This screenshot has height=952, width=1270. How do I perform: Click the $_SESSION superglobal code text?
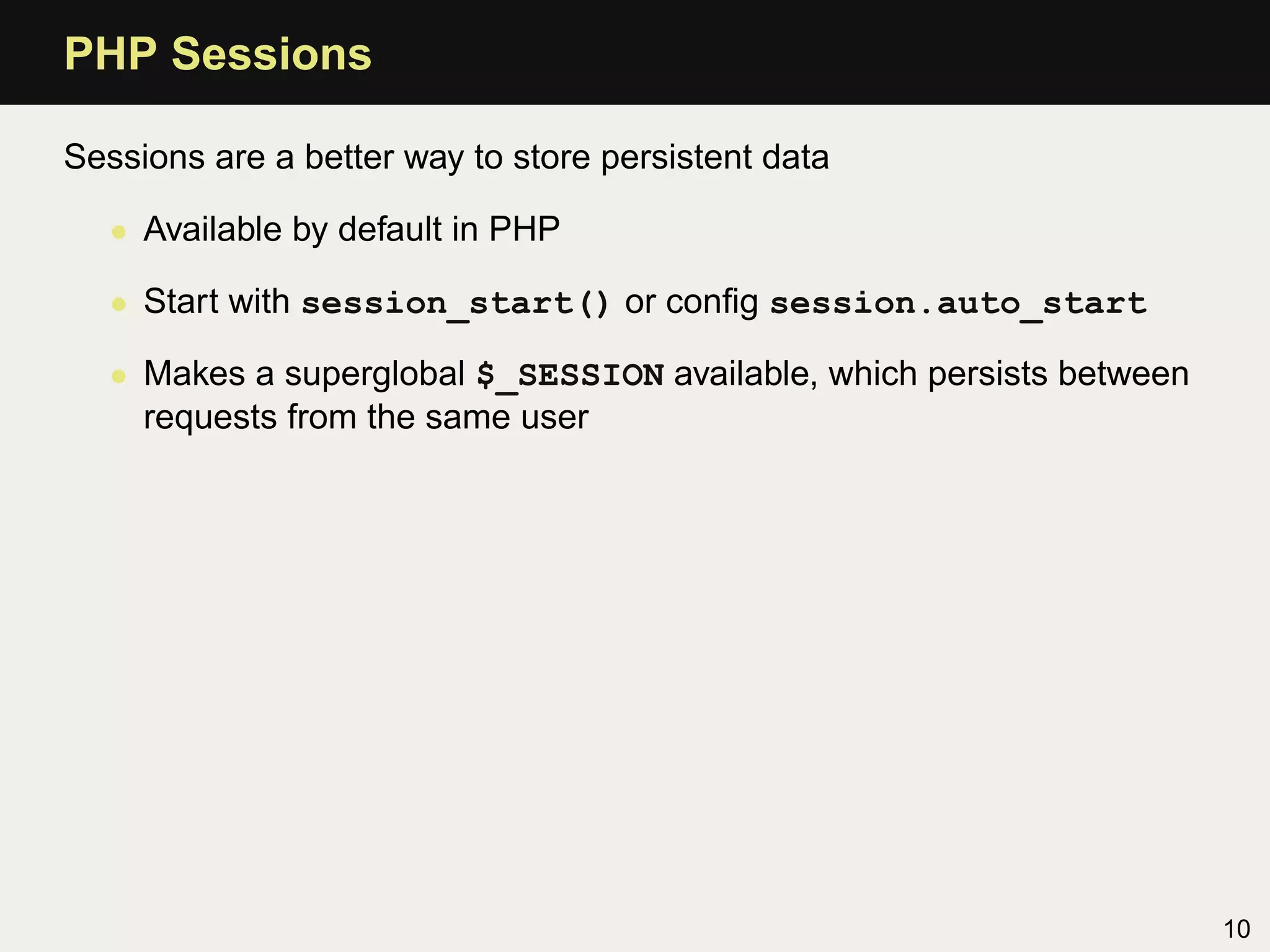tap(570, 375)
